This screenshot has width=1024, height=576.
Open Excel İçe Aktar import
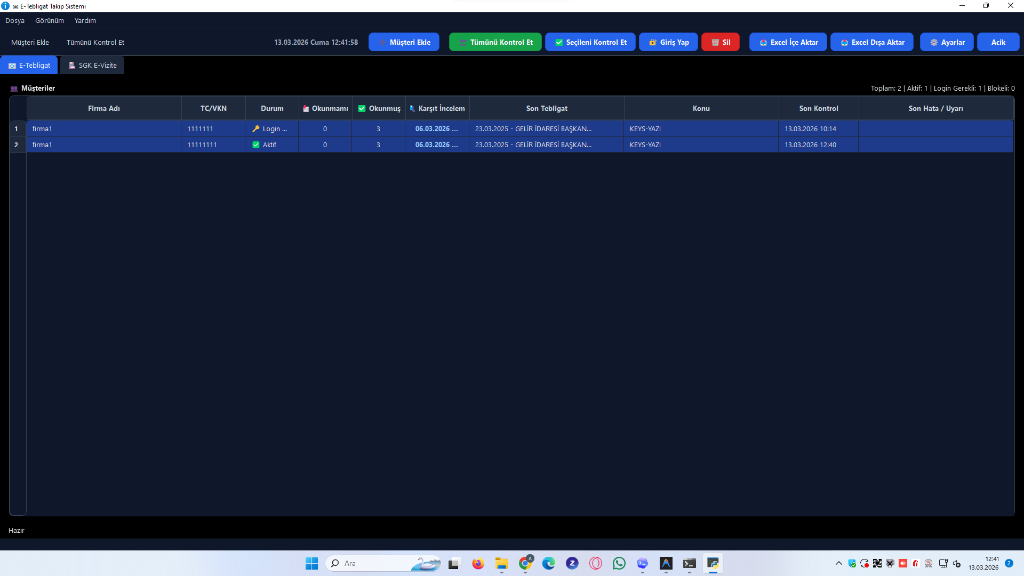[x=788, y=43]
